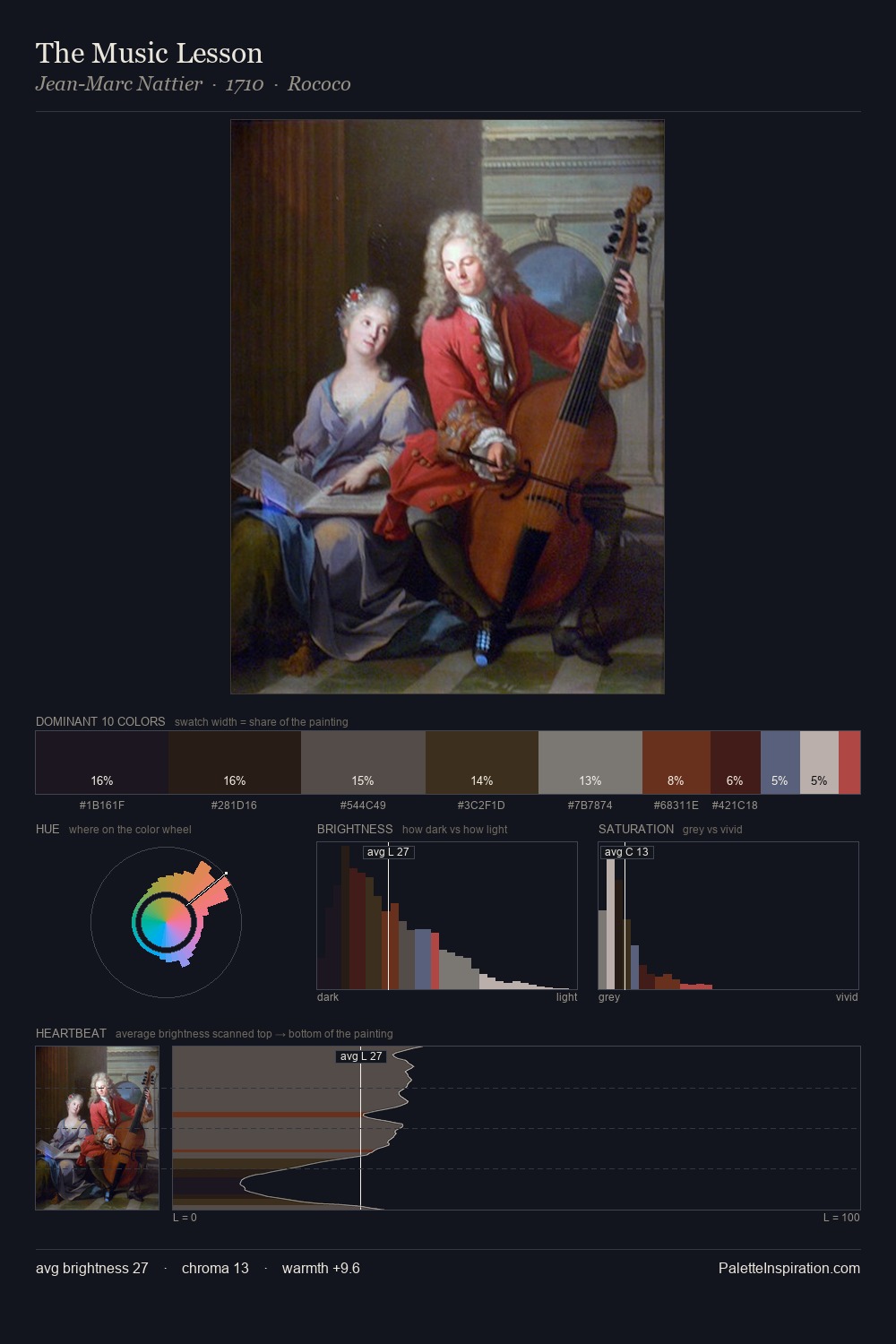Screen dimensions: 896x1344
Task: Click the hex code text '#68311E'
Action: tap(676, 805)
